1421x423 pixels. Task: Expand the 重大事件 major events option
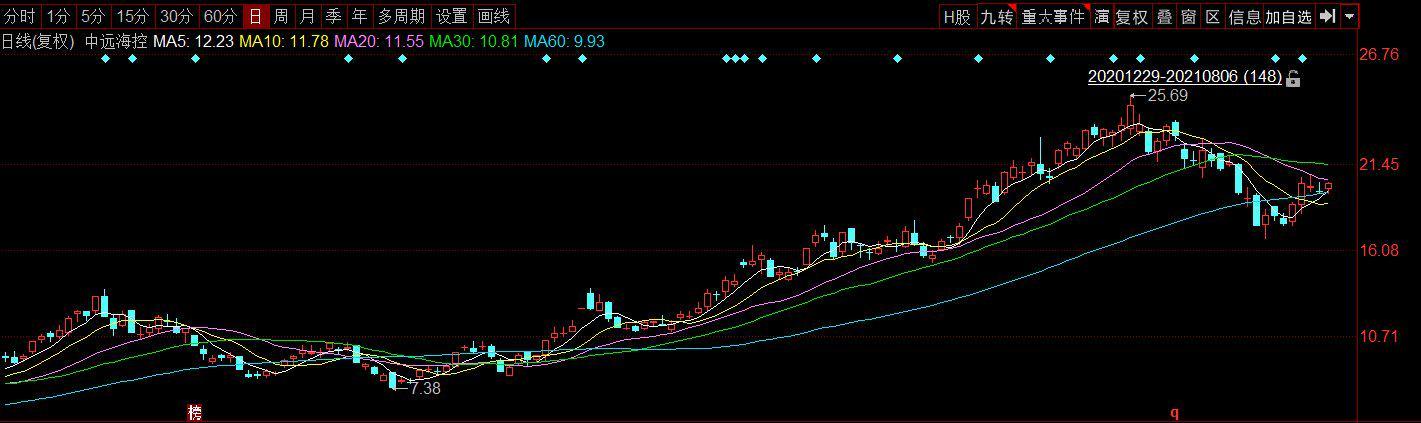tap(1053, 16)
